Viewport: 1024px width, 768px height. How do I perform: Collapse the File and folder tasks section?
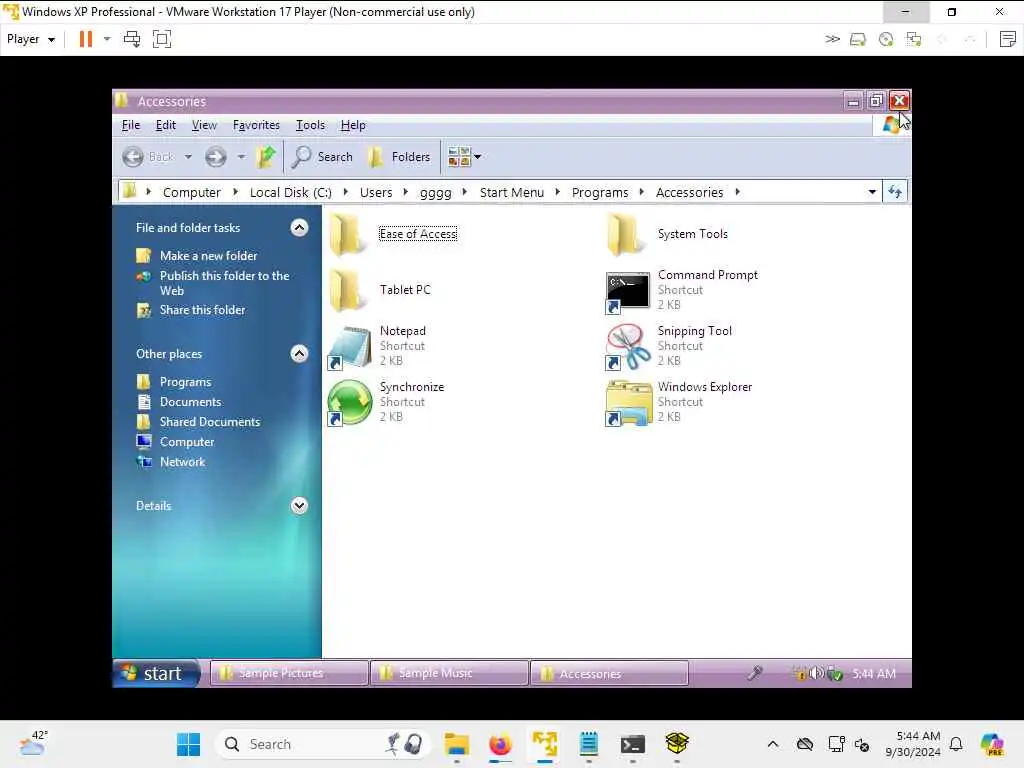coord(299,227)
